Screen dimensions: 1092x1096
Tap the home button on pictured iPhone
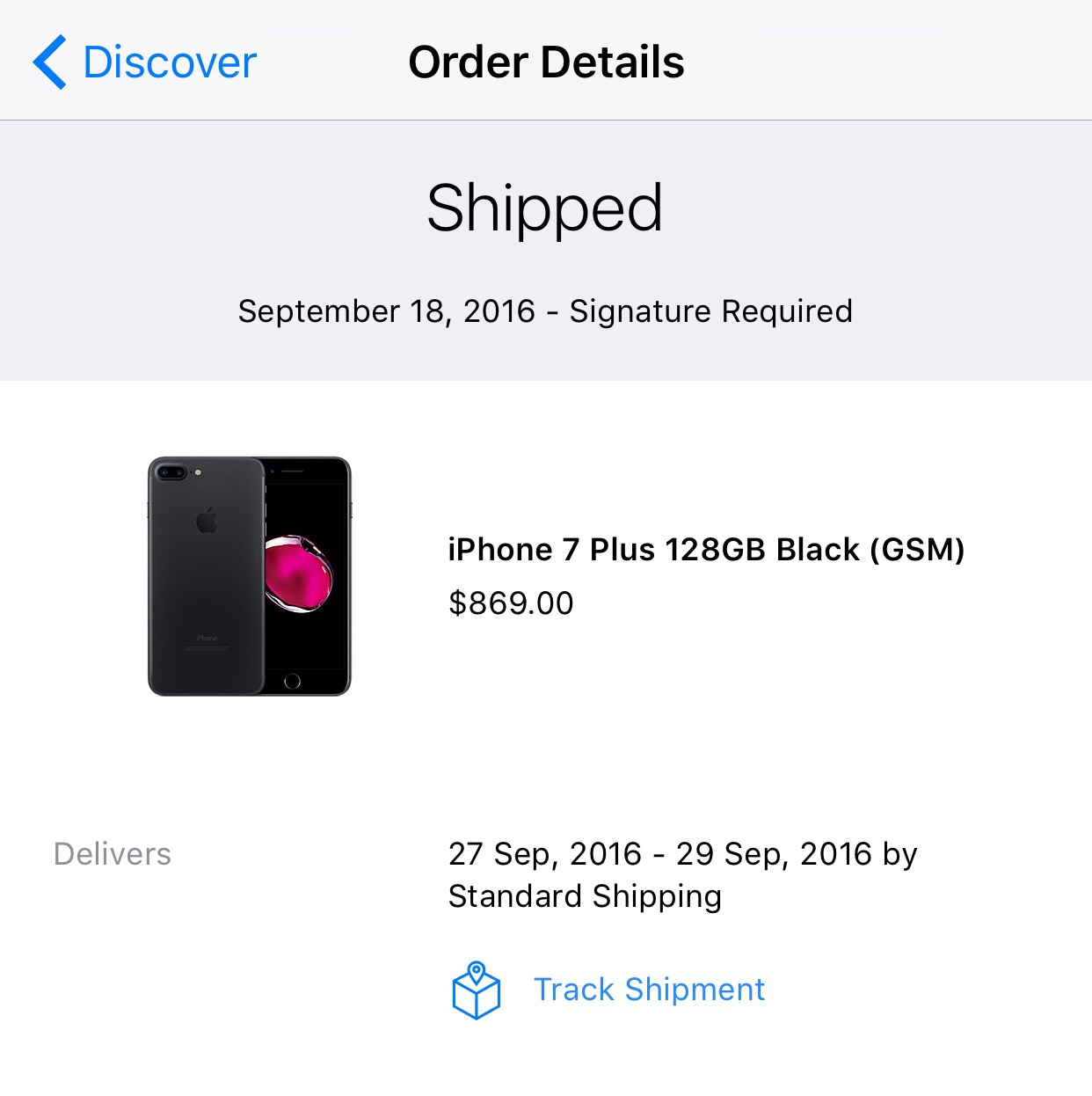click(293, 681)
